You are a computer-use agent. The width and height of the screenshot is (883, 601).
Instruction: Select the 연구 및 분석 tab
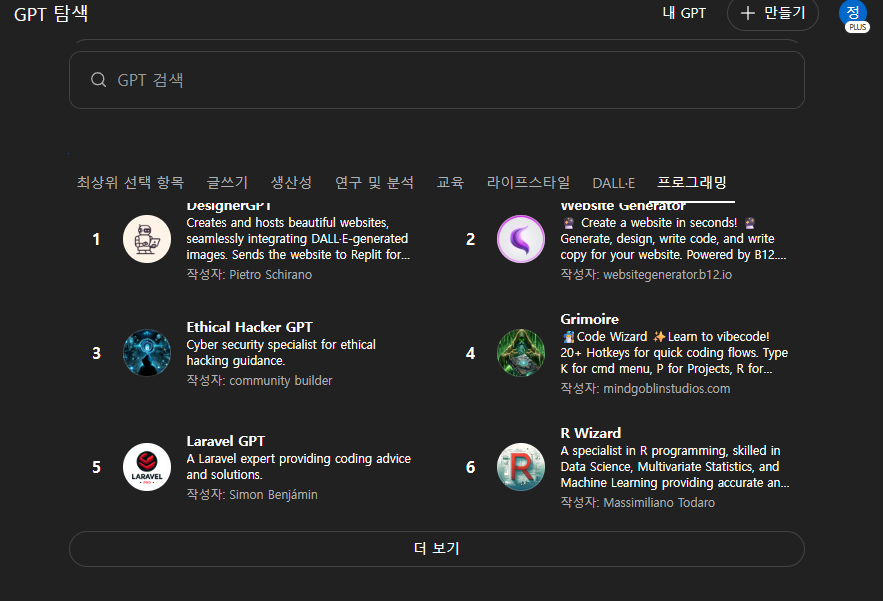point(374,182)
